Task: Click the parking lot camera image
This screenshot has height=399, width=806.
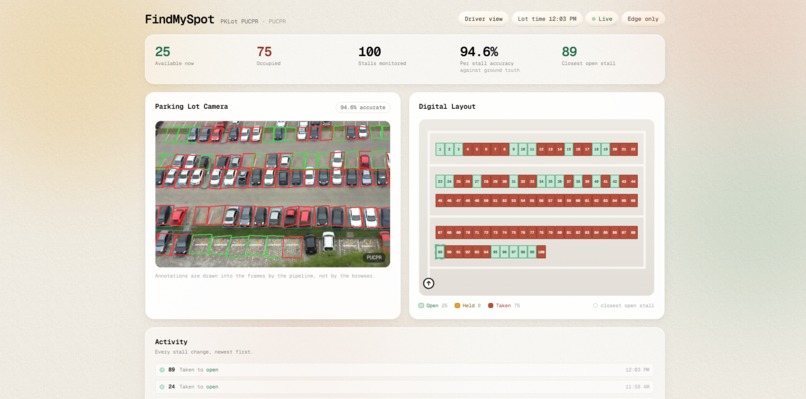Action: 272,194
